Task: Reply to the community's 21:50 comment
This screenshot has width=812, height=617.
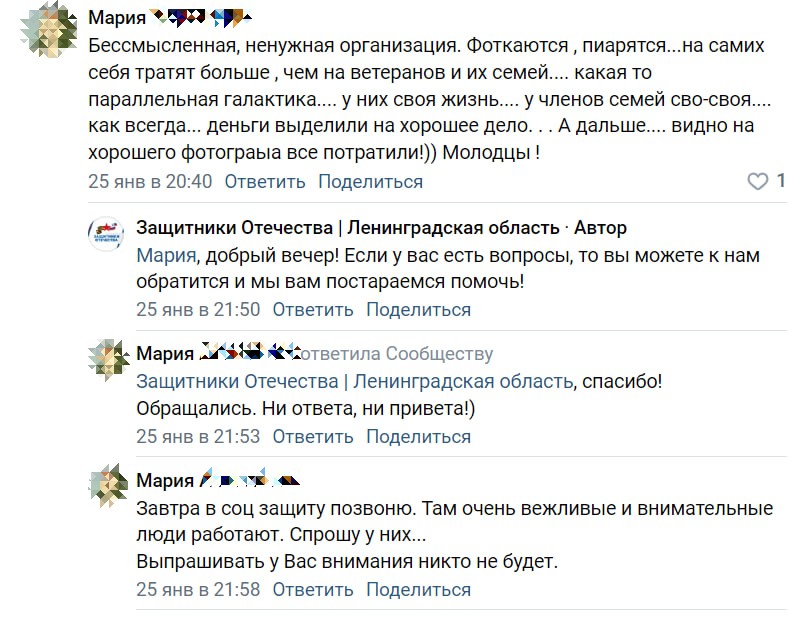Action: click(x=313, y=309)
